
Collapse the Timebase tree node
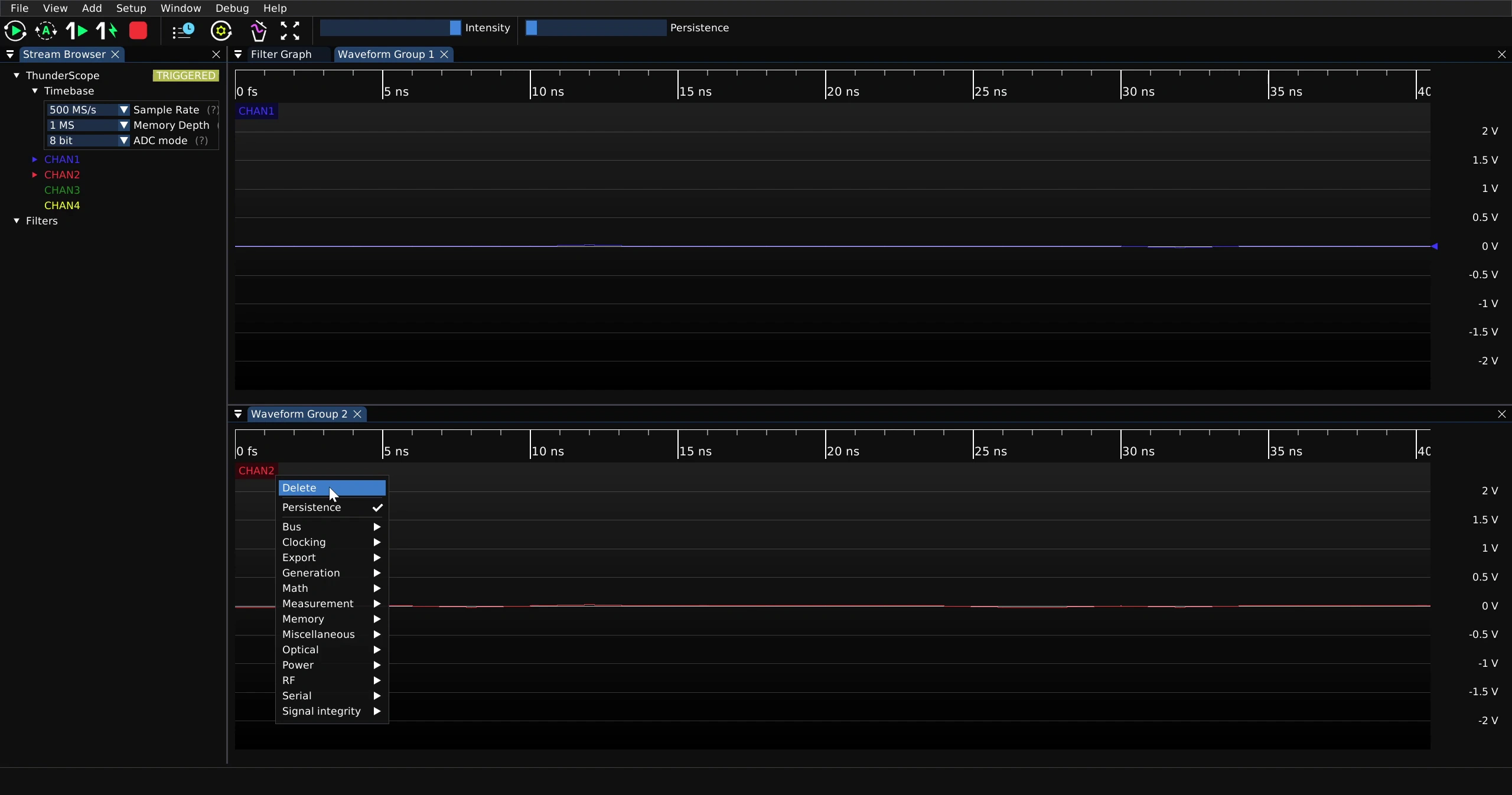pyautogui.click(x=35, y=91)
